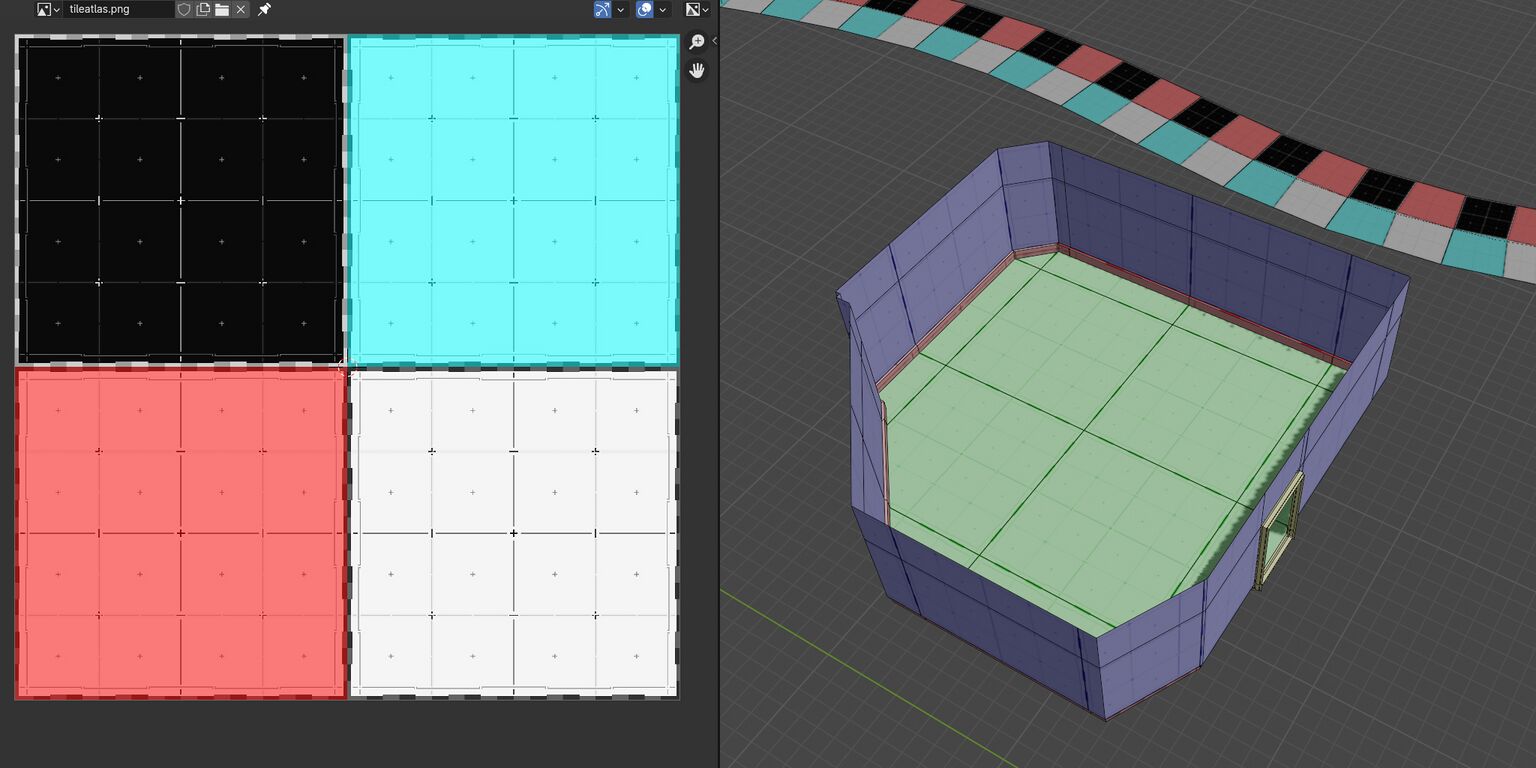Pin the current image with the pin icon

tap(263, 9)
